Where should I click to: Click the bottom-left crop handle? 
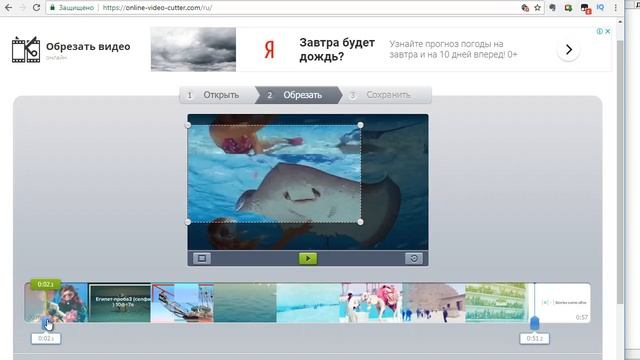coord(188,222)
